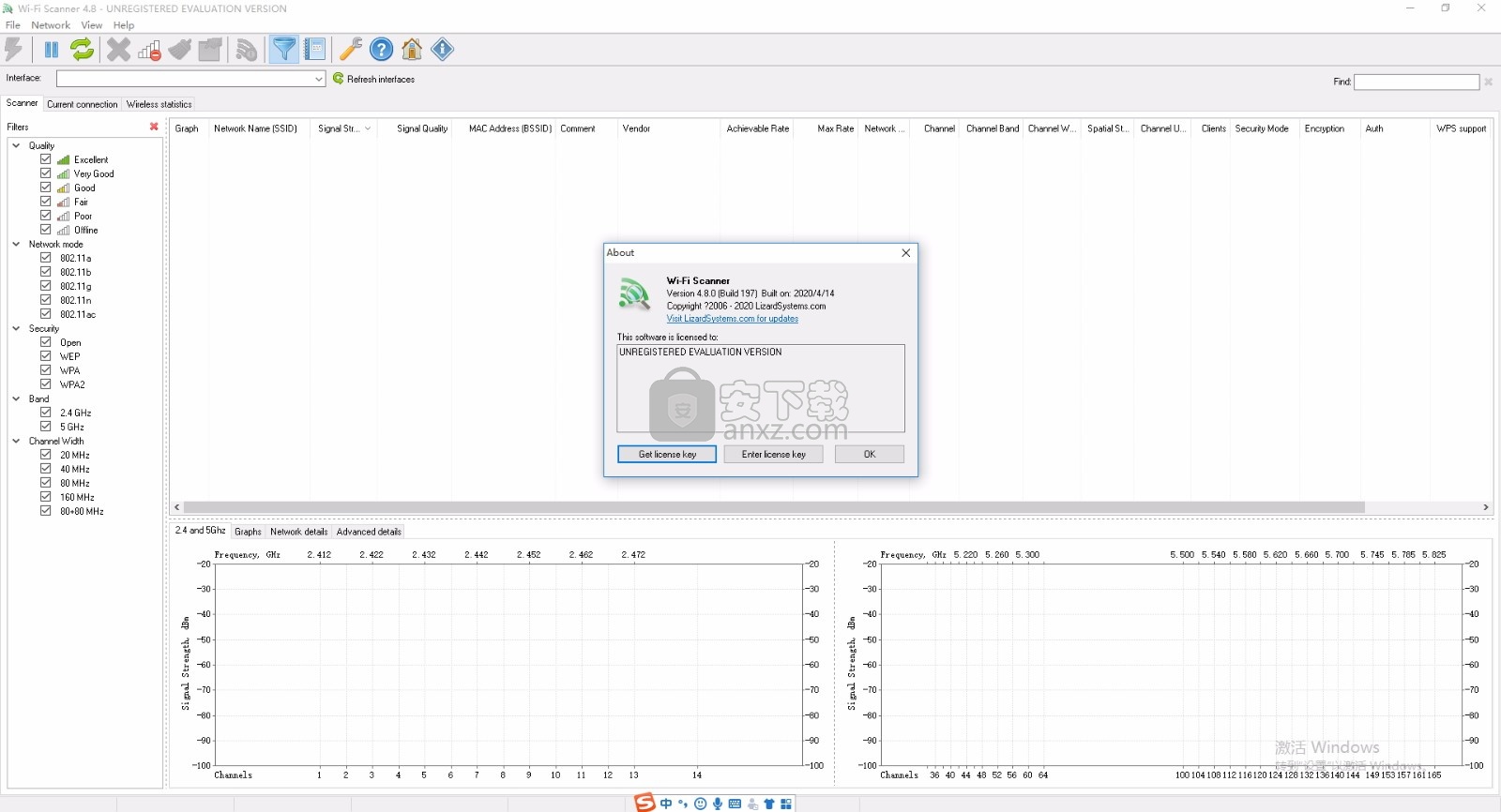Click the Signal Str. column sort arrow
The height and width of the screenshot is (812, 1501).
click(x=367, y=128)
